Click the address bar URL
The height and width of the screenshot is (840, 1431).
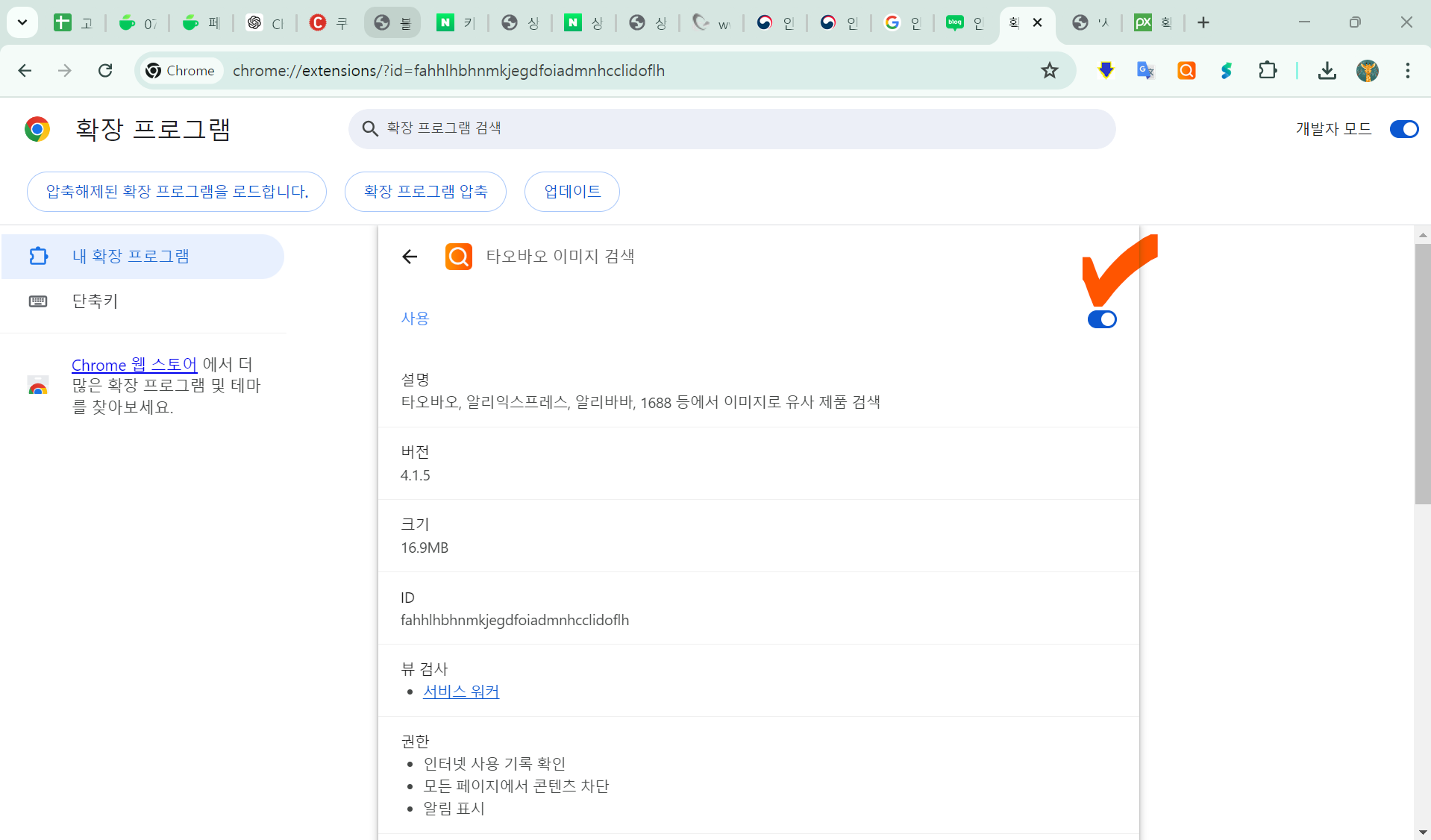click(x=448, y=71)
